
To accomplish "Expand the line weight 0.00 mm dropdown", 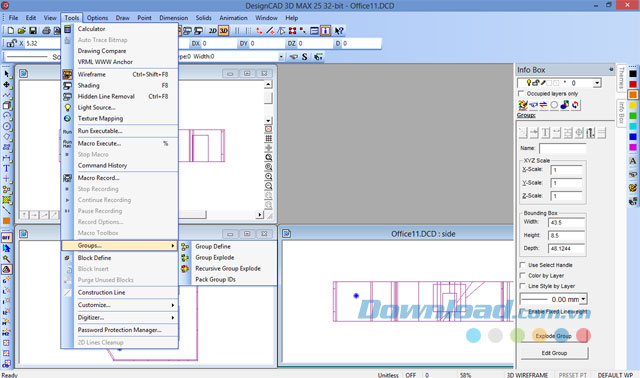I will coord(583,299).
